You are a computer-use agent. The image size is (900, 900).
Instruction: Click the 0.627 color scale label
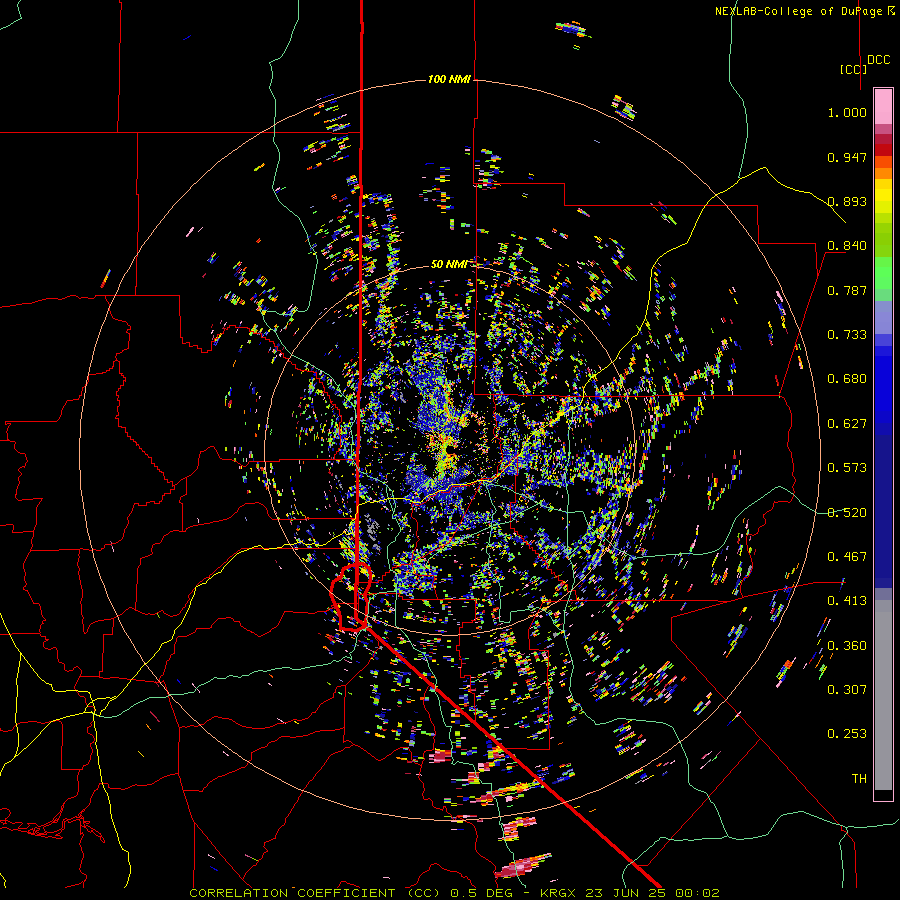(x=847, y=424)
